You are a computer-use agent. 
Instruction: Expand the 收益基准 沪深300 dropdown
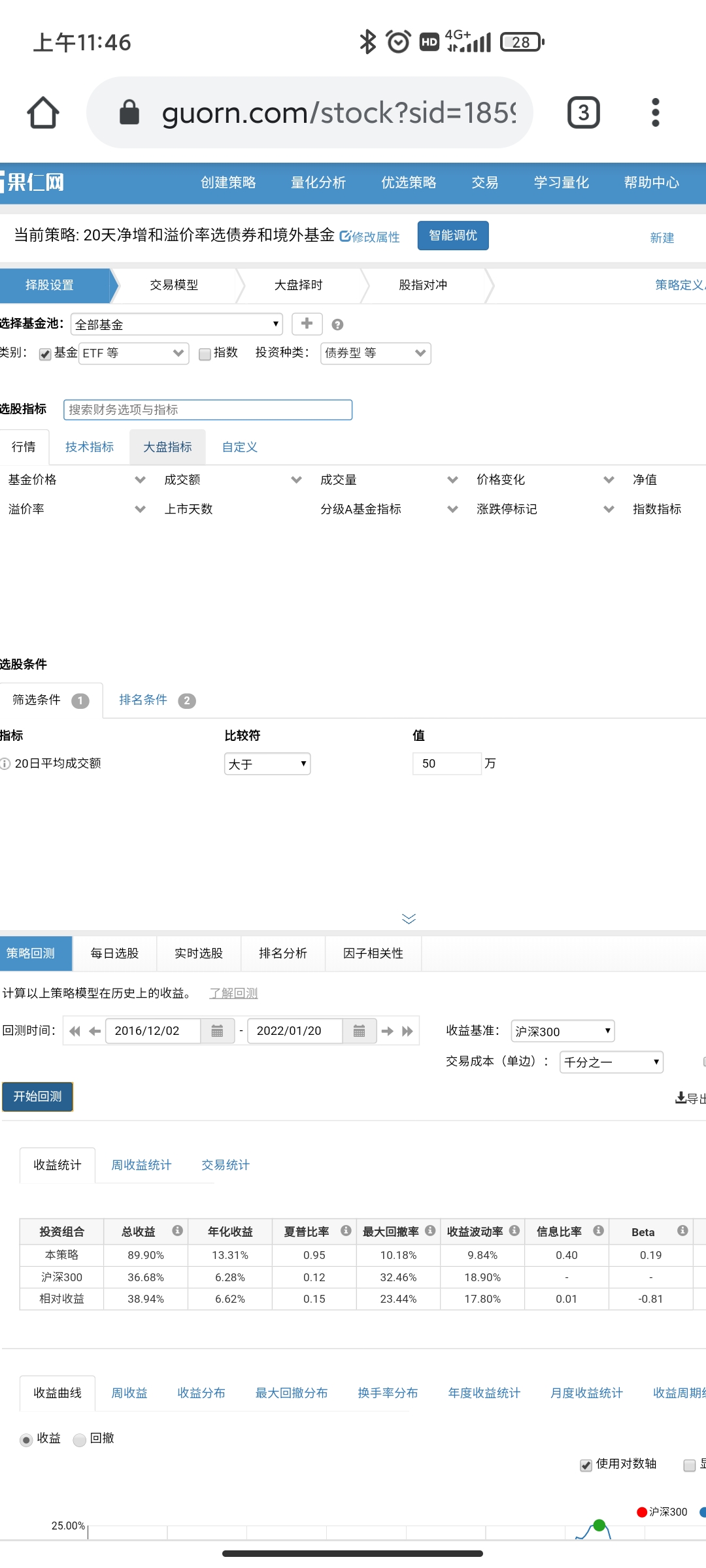[562, 1031]
